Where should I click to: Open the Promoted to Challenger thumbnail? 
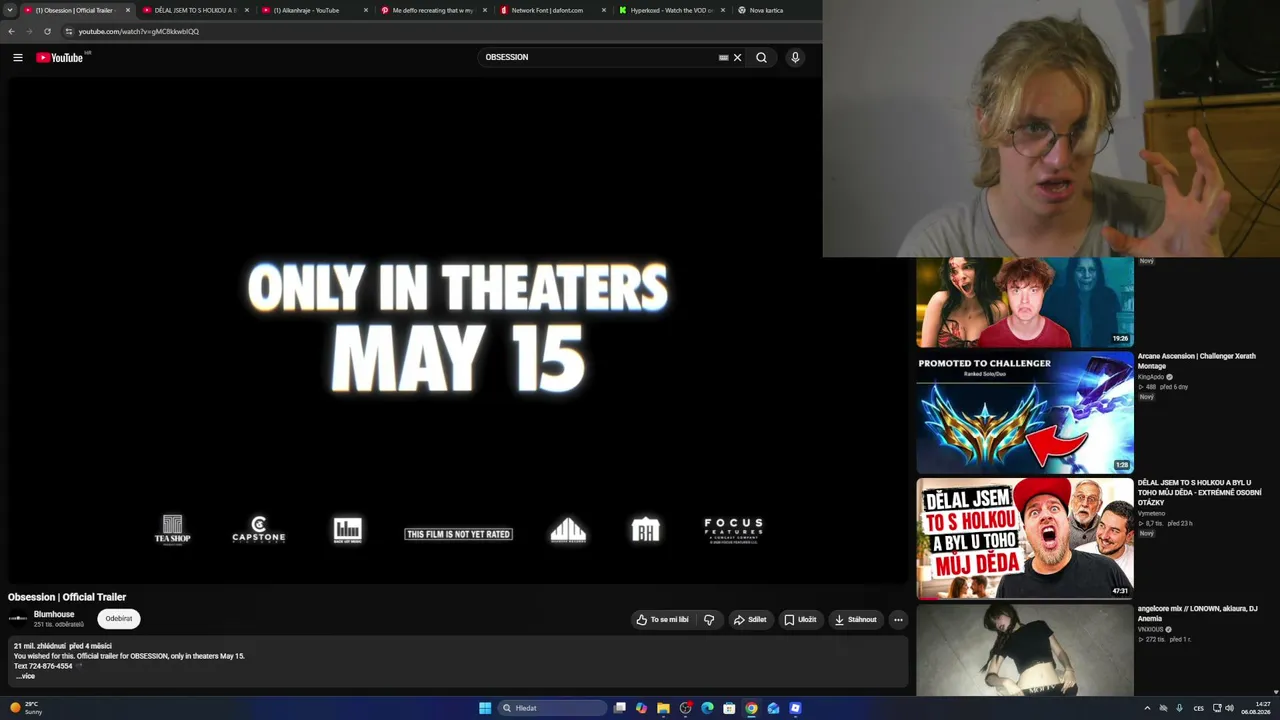click(1025, 412)
